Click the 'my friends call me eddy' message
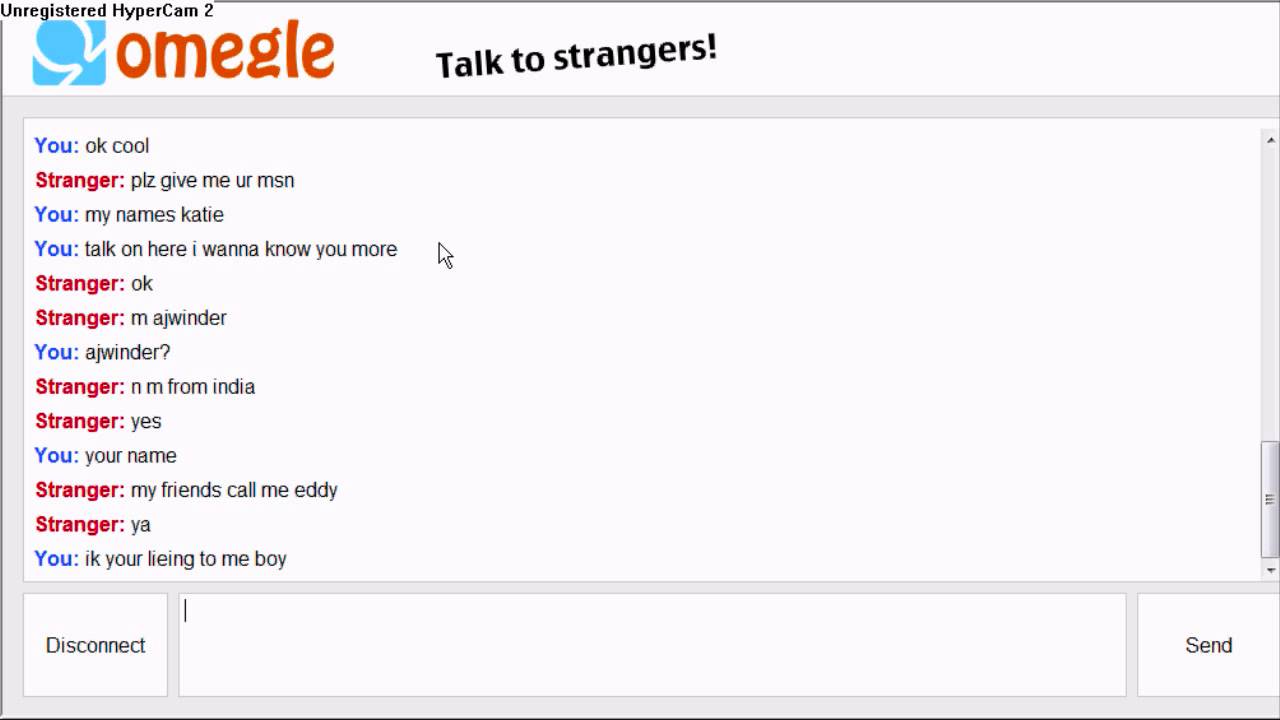Viewport: 1280px width, 720px height. [x=234, y=490]
